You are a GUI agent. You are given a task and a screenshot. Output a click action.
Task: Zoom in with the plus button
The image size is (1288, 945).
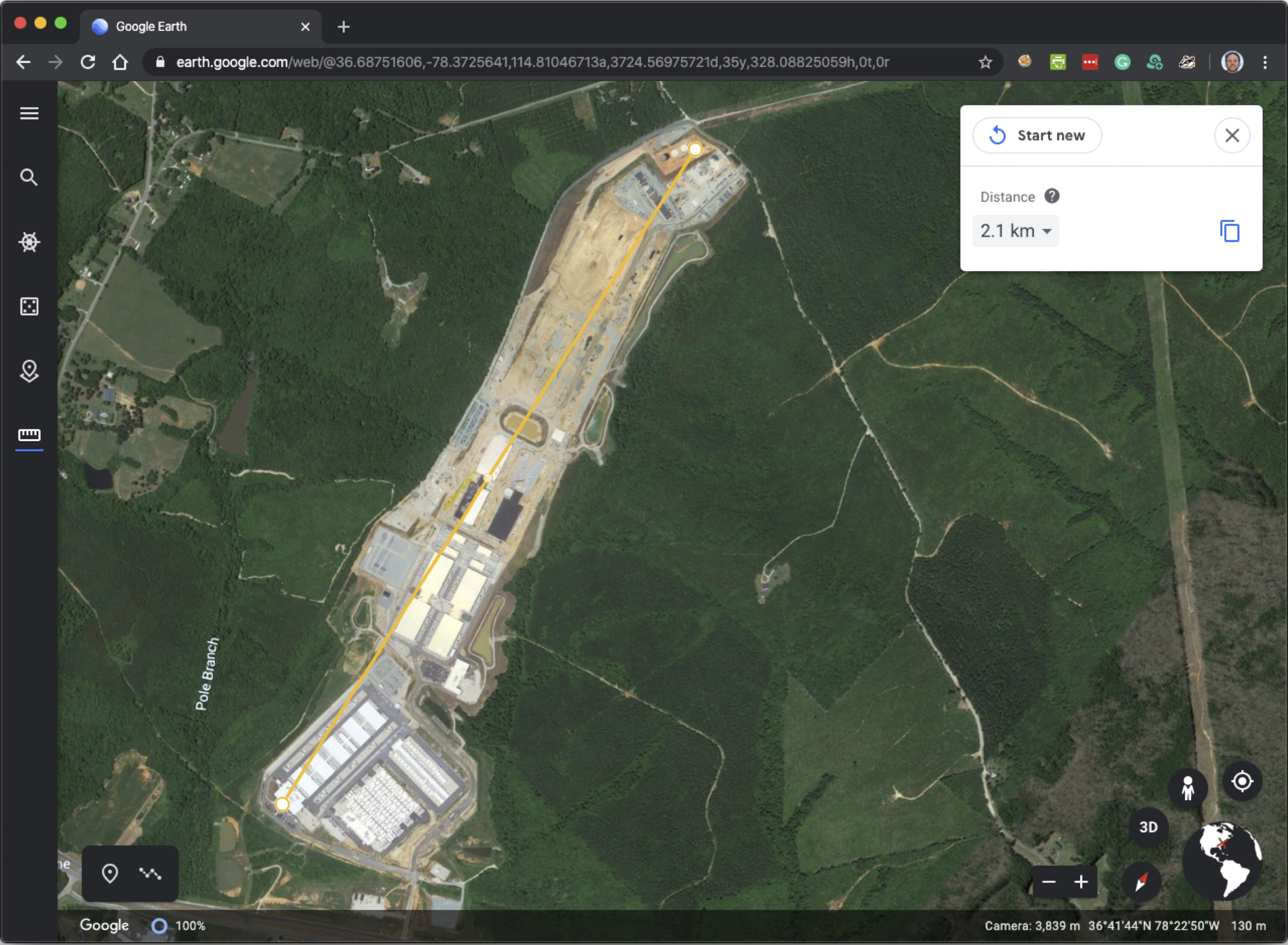[x=1081, y=882]
